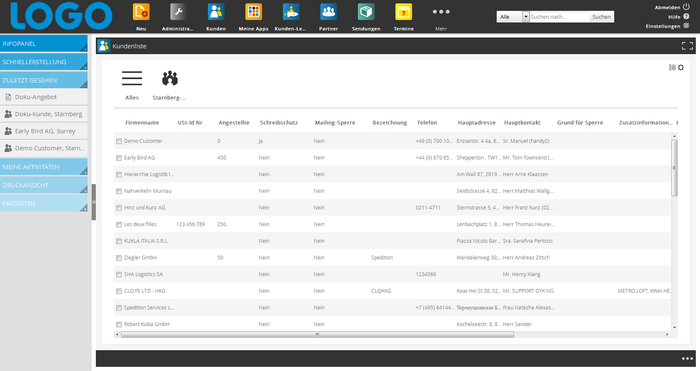Sort by Mailing-Sperre column header
Screen dimensions: 700x371
coord(335,122)
